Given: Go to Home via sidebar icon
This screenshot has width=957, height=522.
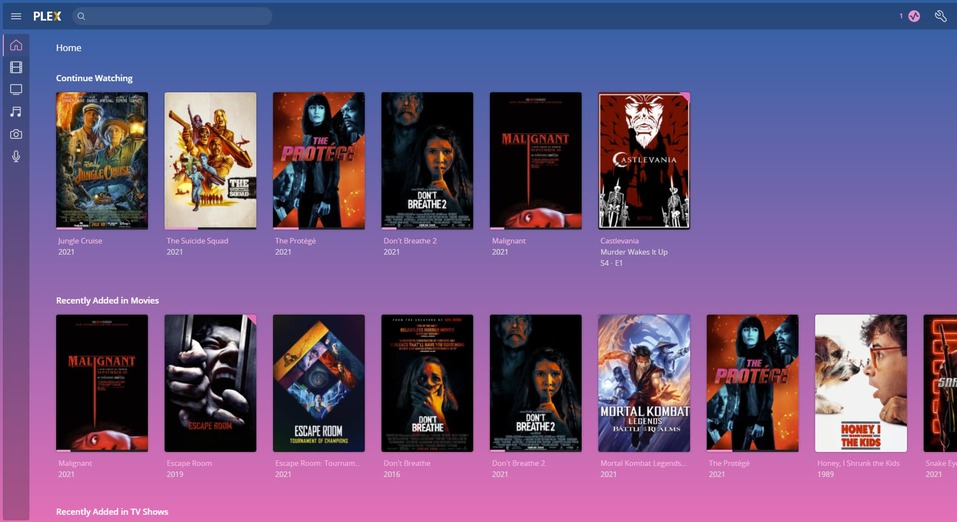Looking at the screenshot, I should 16,45.
